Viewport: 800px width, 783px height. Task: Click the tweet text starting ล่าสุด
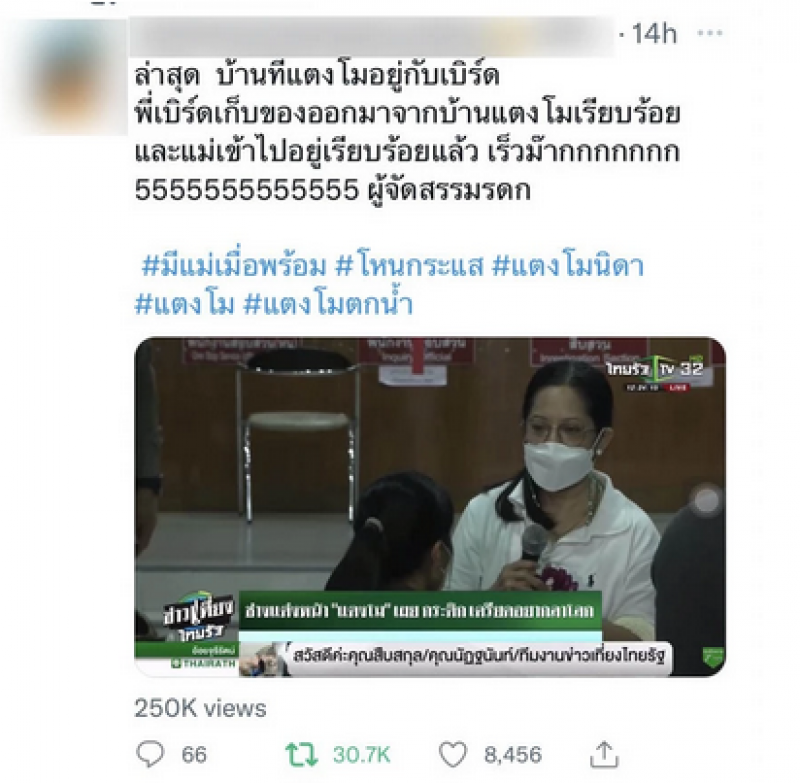pos(407,133)
